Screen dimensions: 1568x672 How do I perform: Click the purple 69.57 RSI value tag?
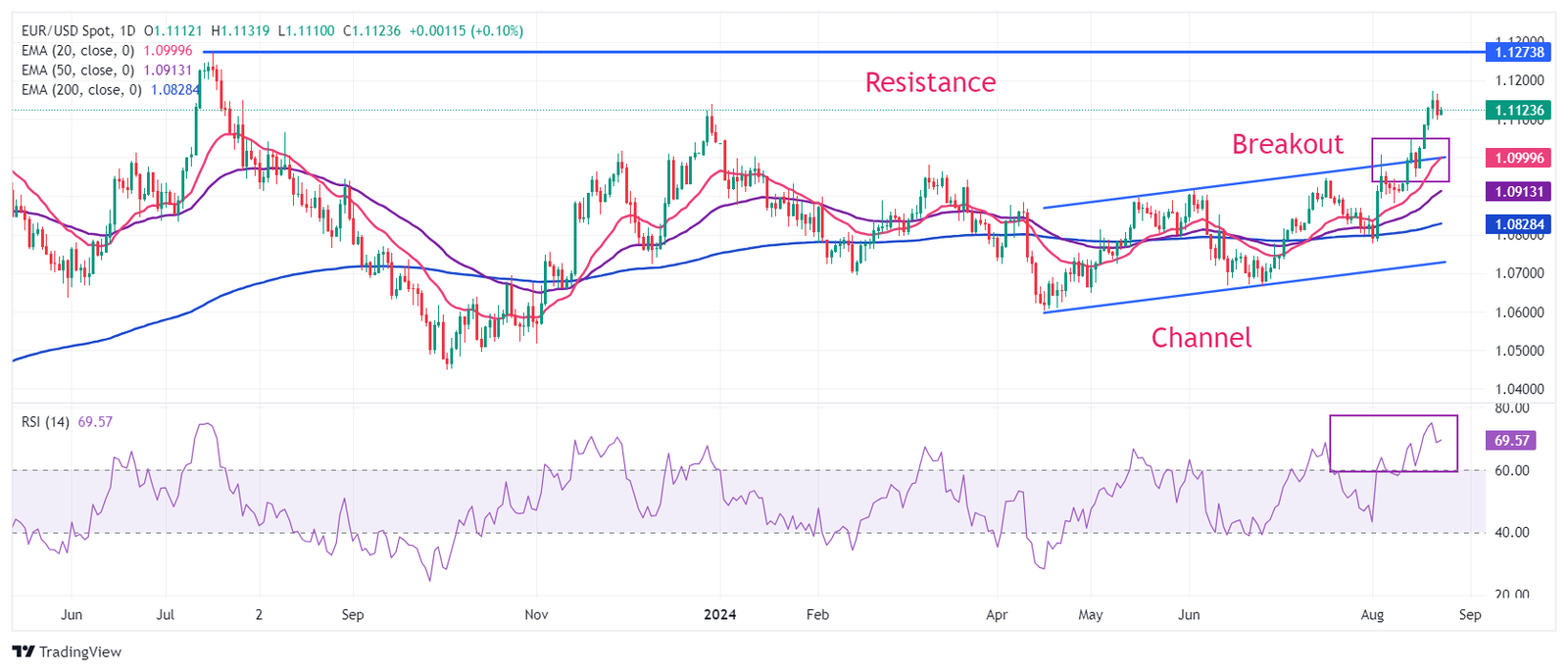pos(1511,441)
